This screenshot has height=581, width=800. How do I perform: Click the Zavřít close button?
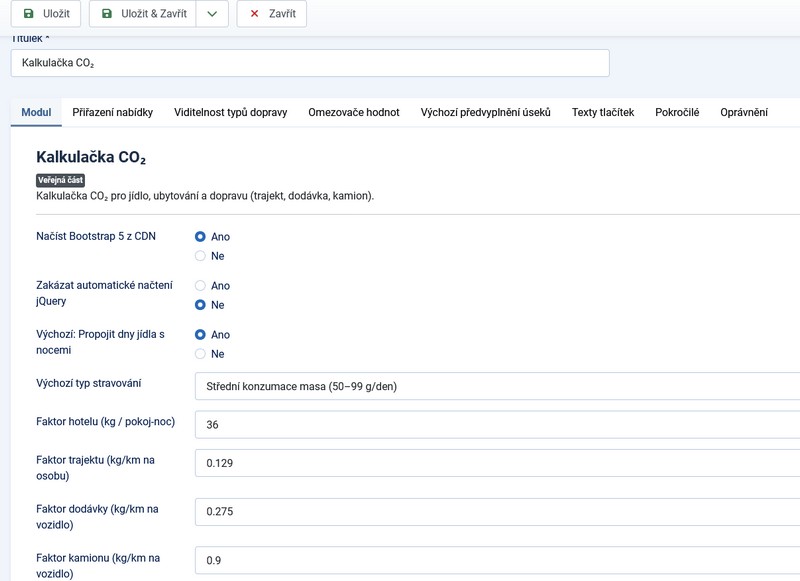click(271, 14)
